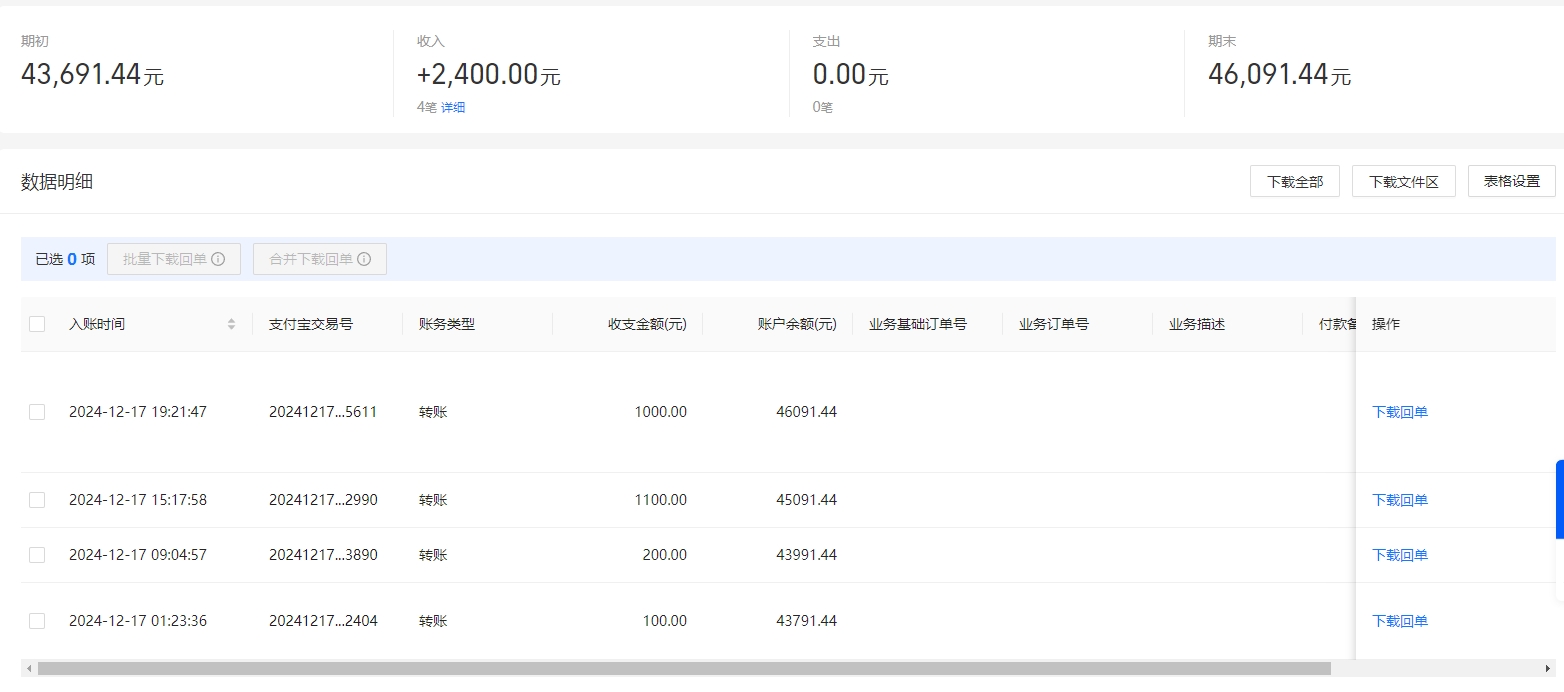Click the info icon on 批量下载回单
This screenshot has height=692, width=1564.
point(218,259)
